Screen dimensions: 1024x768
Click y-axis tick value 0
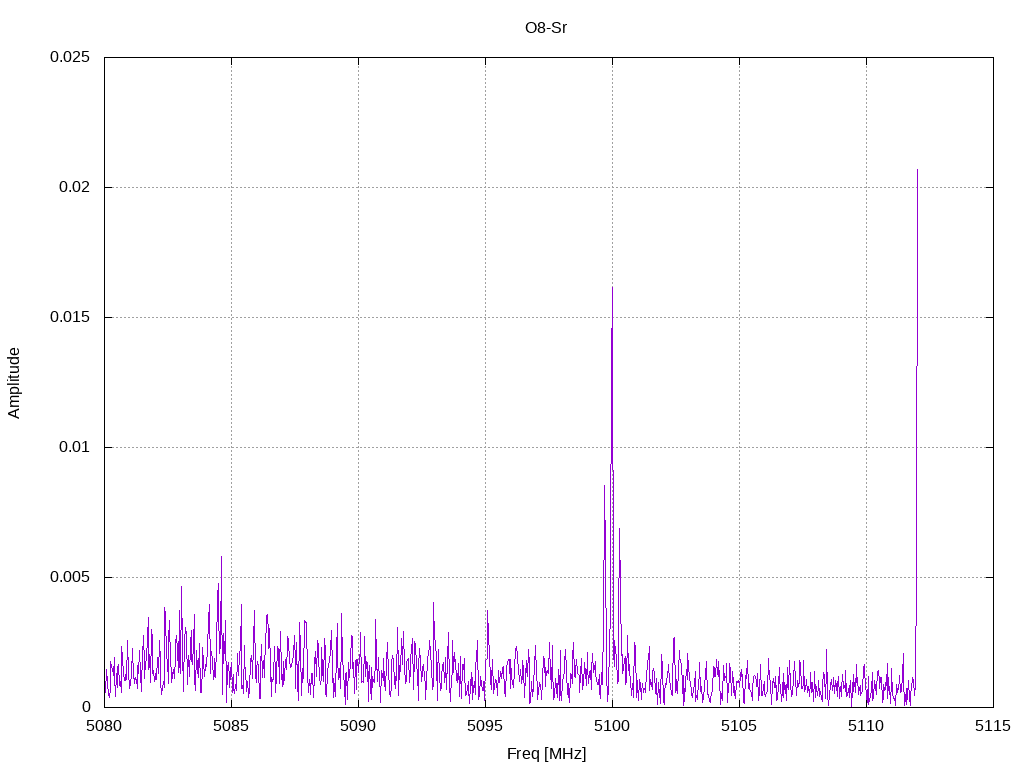pyautogui.click(x=86, y=707)
